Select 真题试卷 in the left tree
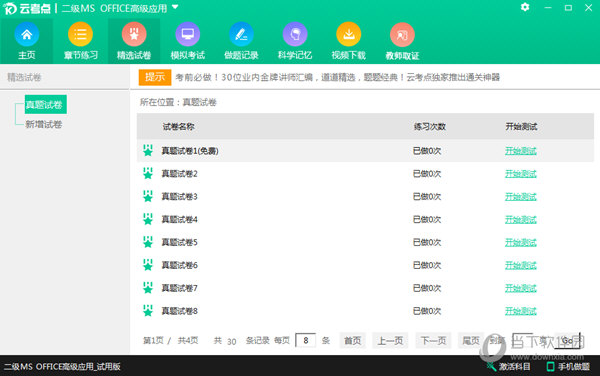 tap(46, 104)
